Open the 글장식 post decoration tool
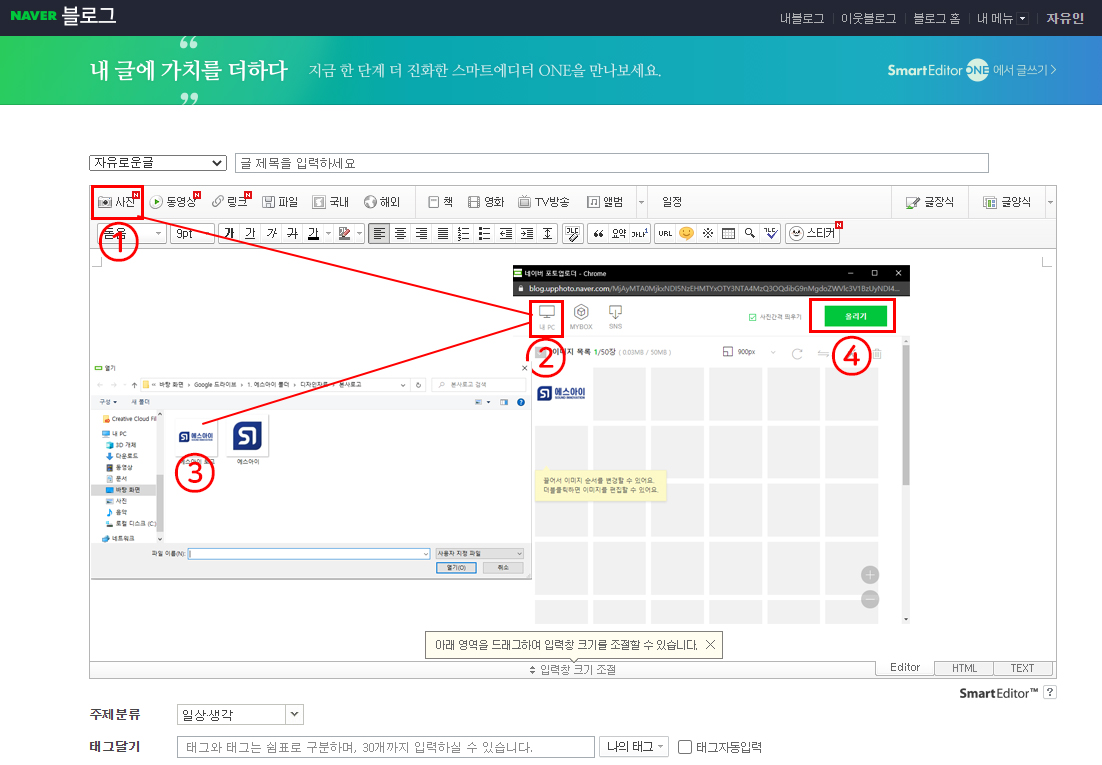The width and height of the screenshot is (1102, 765). coord(930,202)
